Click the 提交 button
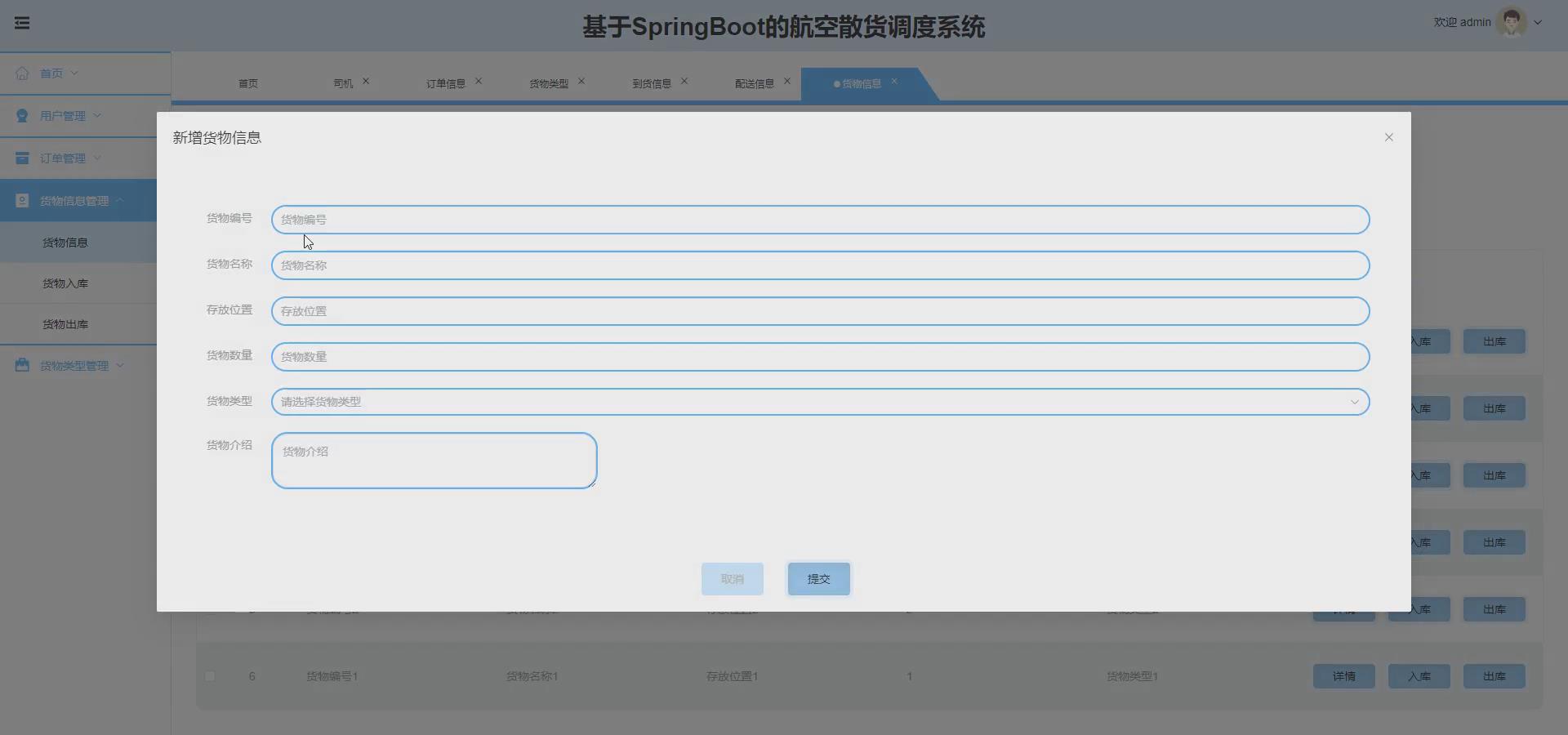 (x=819, y=579)
